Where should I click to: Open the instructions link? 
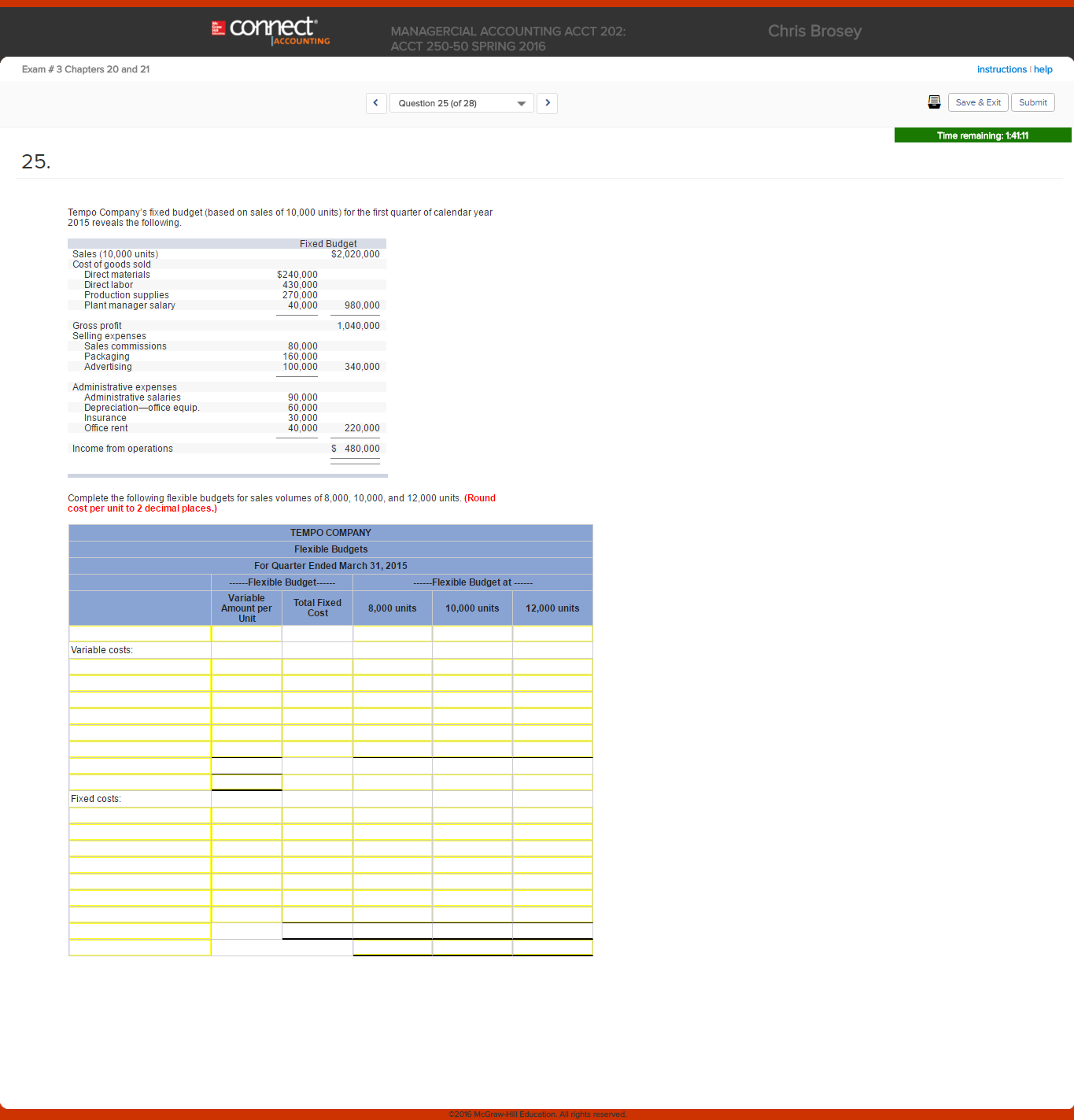[x=1001, y=69]
